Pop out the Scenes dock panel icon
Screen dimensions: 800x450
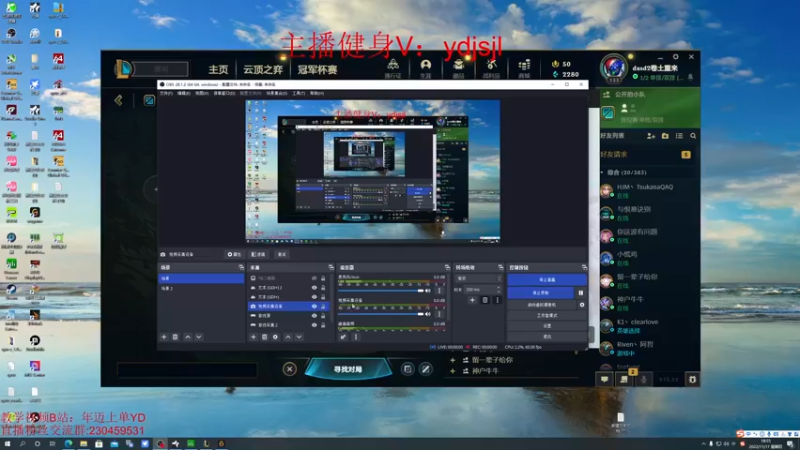coord(241,267)
